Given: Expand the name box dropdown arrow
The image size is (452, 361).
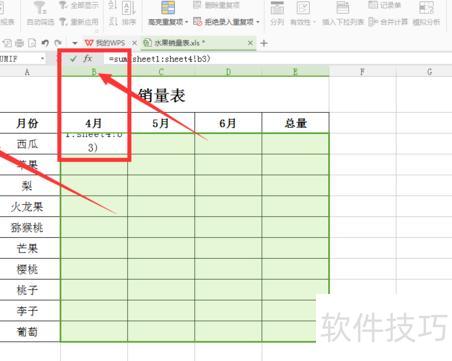Looking at the screenshot, I should [42, 59].
